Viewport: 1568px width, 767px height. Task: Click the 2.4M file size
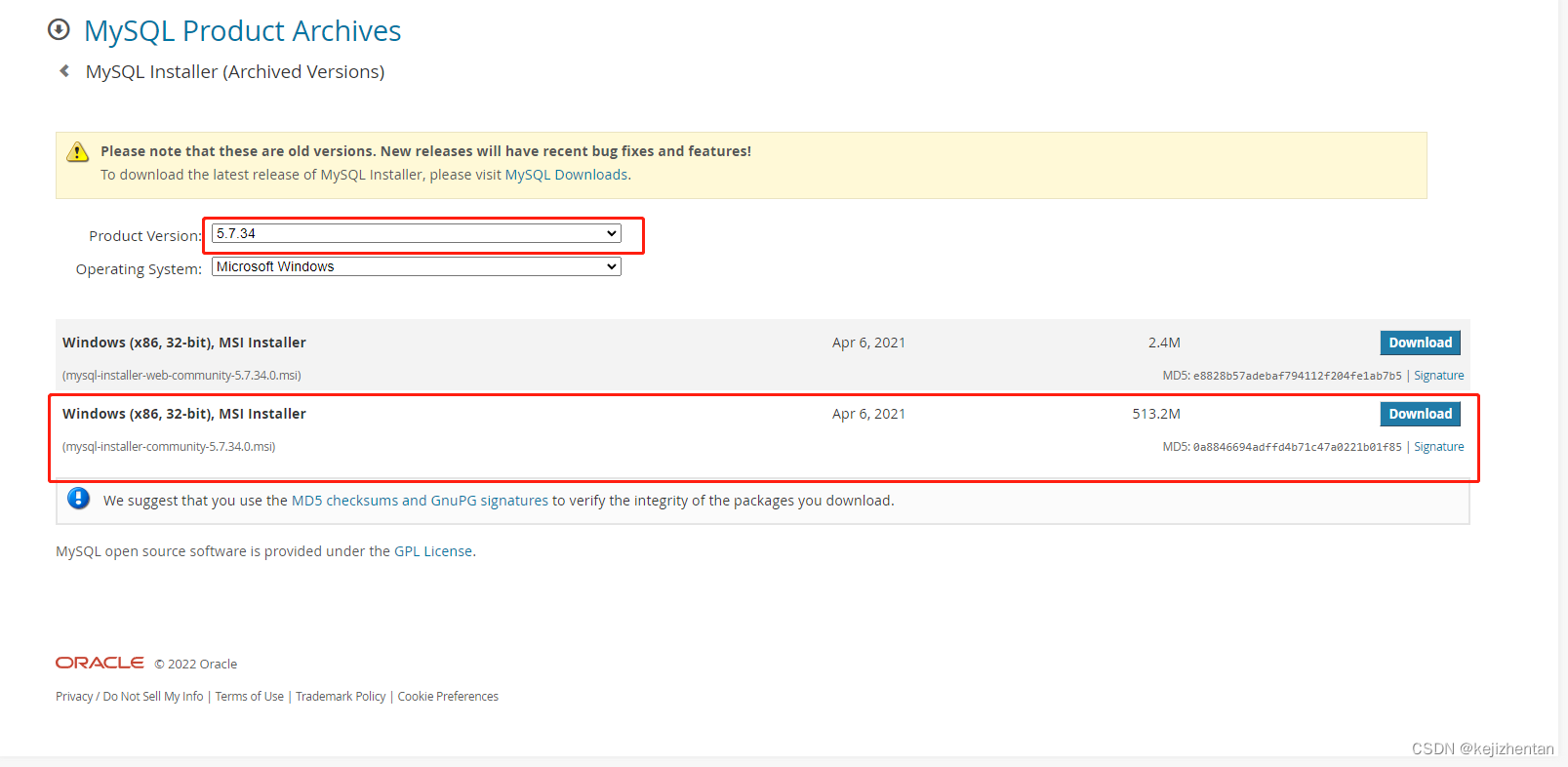pos(1164,343)
